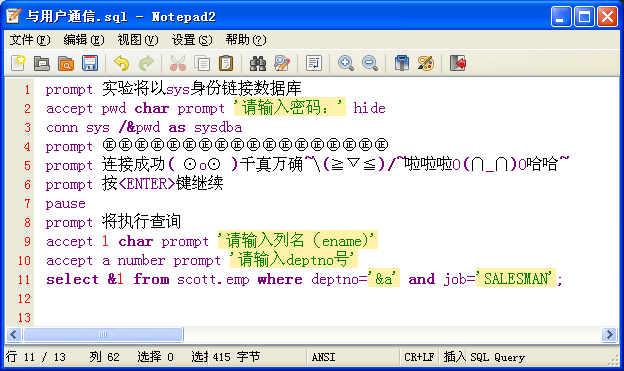The image size is (624, 371).
Task: Click the CR+LF line ending indicator
Action: 419,357
